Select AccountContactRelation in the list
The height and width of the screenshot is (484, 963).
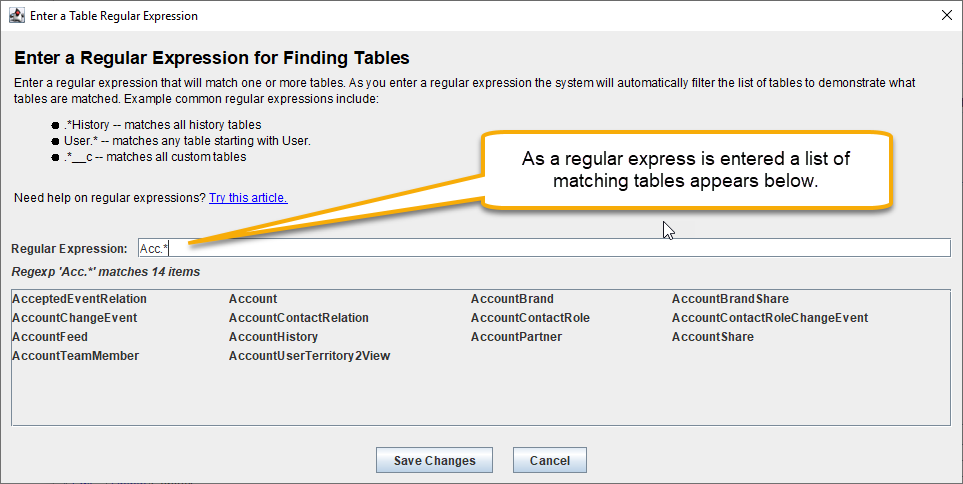point(299,318)
